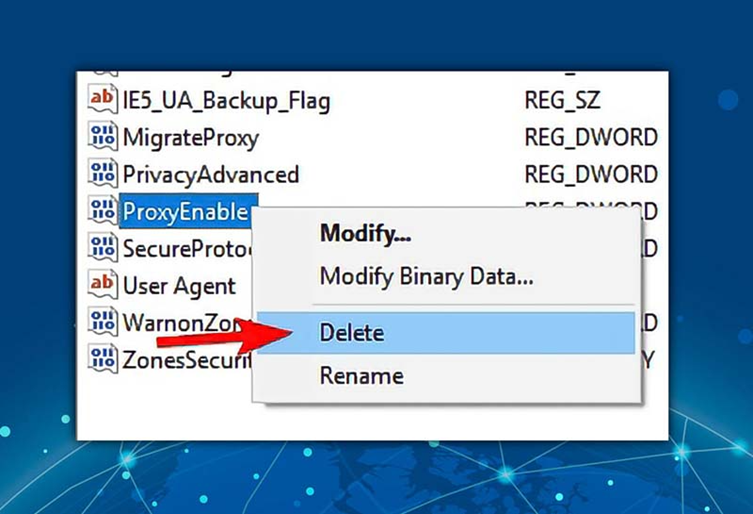This screenshot has width=753, height=514.
Task: Click the PrivacyAdvanced DWORD icon
Action: (x=102, y=174)
